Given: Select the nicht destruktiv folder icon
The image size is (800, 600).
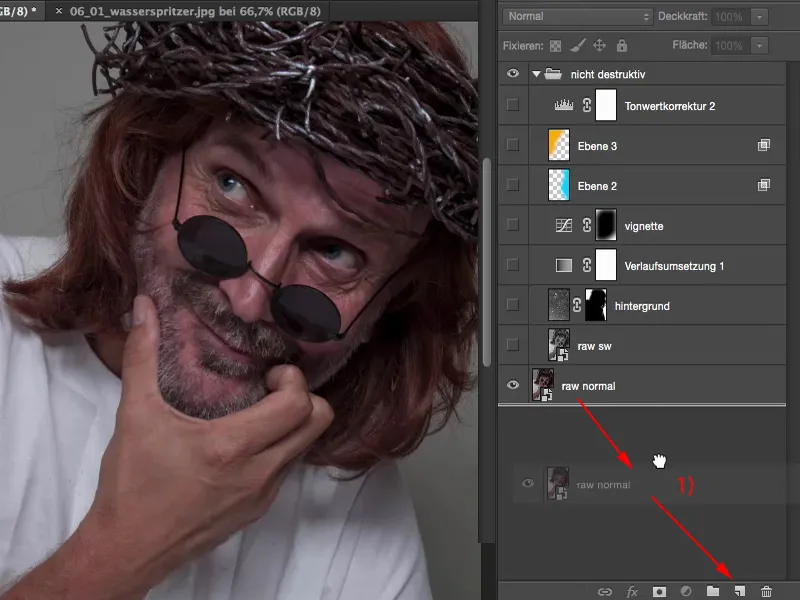Looking at the screenshot, I should (x=553, y=74).
